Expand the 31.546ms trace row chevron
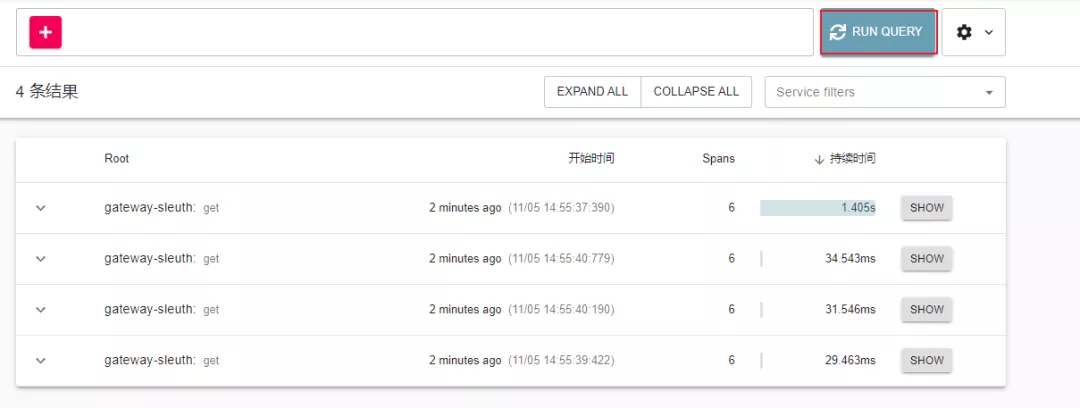Image resolution: width=1080 pixels, height=408 pixels. 41,309
